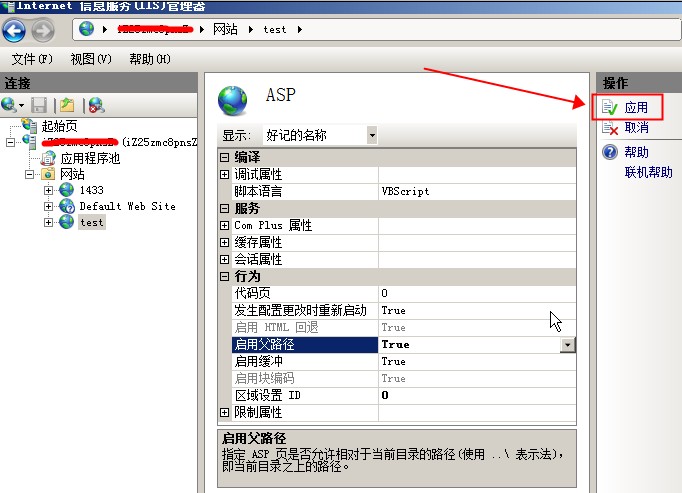
Task: Click the Save floppy disk icon
Action: 39,105
